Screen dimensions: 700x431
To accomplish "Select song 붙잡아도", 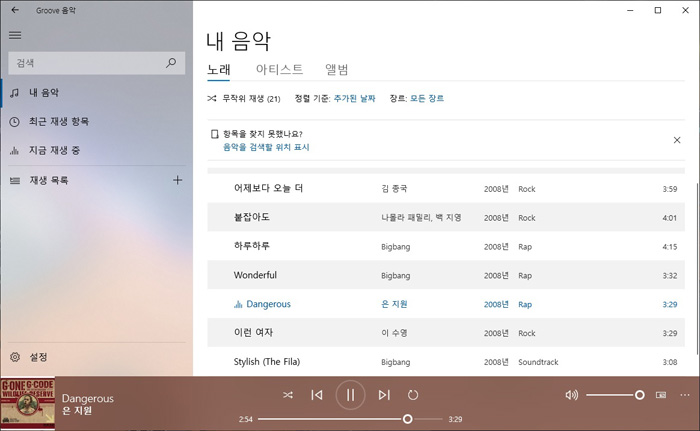I will click(252, 218).
